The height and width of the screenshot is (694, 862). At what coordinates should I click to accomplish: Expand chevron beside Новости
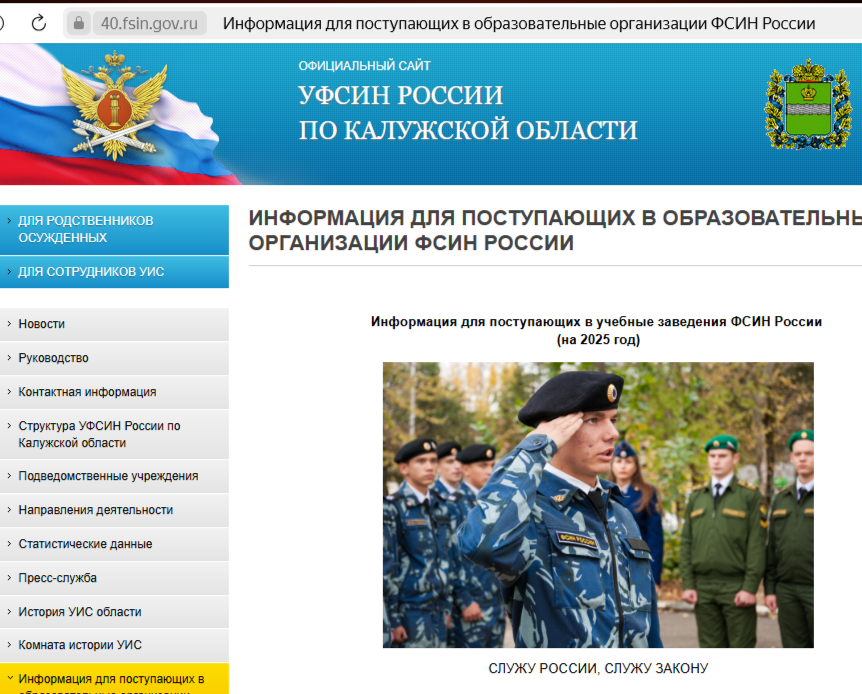point(9,324)
